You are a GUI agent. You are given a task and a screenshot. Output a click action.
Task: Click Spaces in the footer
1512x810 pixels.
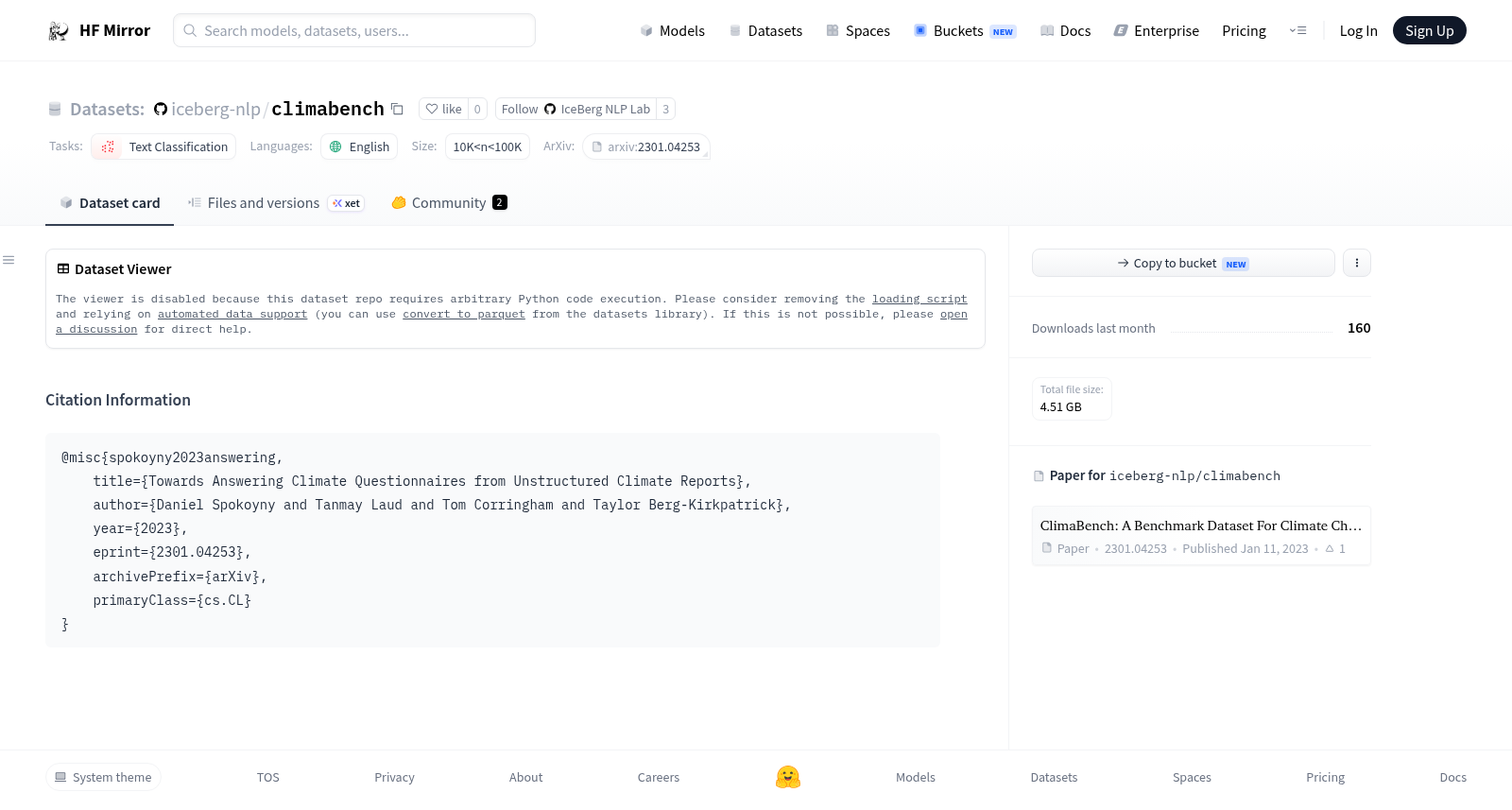pos(1192,777)
